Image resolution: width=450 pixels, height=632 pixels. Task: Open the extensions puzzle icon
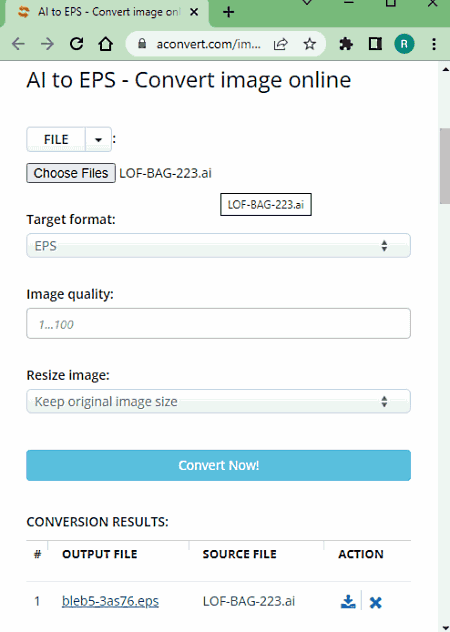pyautogui.click(x=346, y=44)
